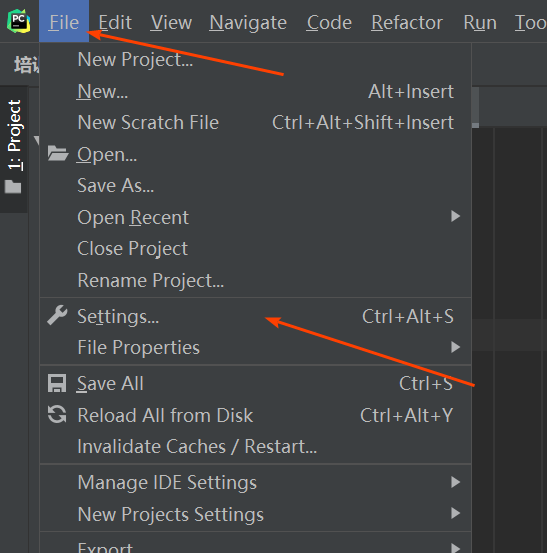Click the vertical scrollbar thumb behind menu

[475, 107]
